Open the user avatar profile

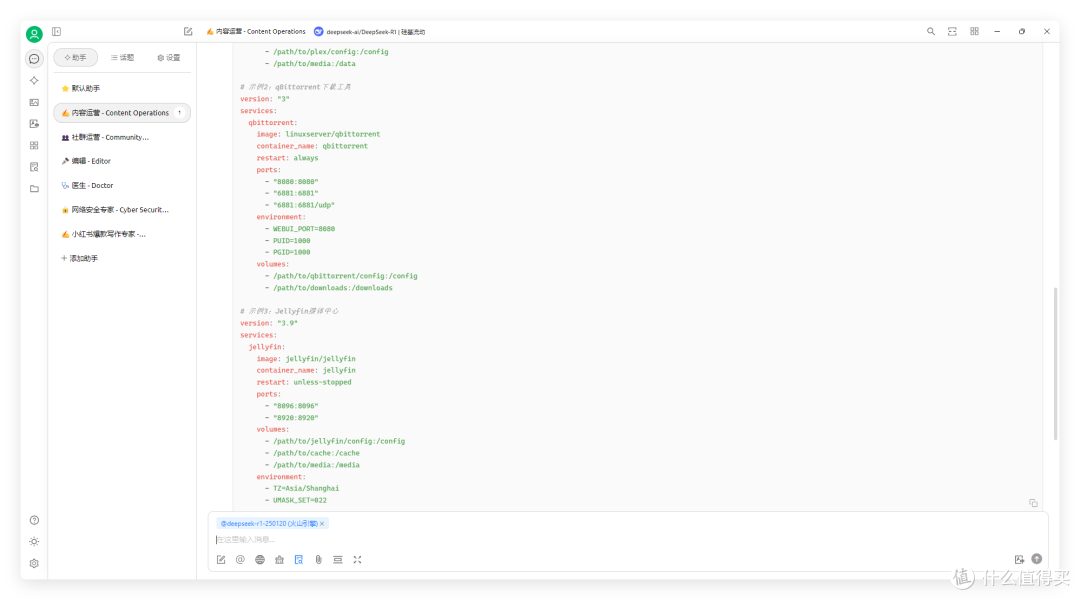pyautogui.click(x=34, y=33)
